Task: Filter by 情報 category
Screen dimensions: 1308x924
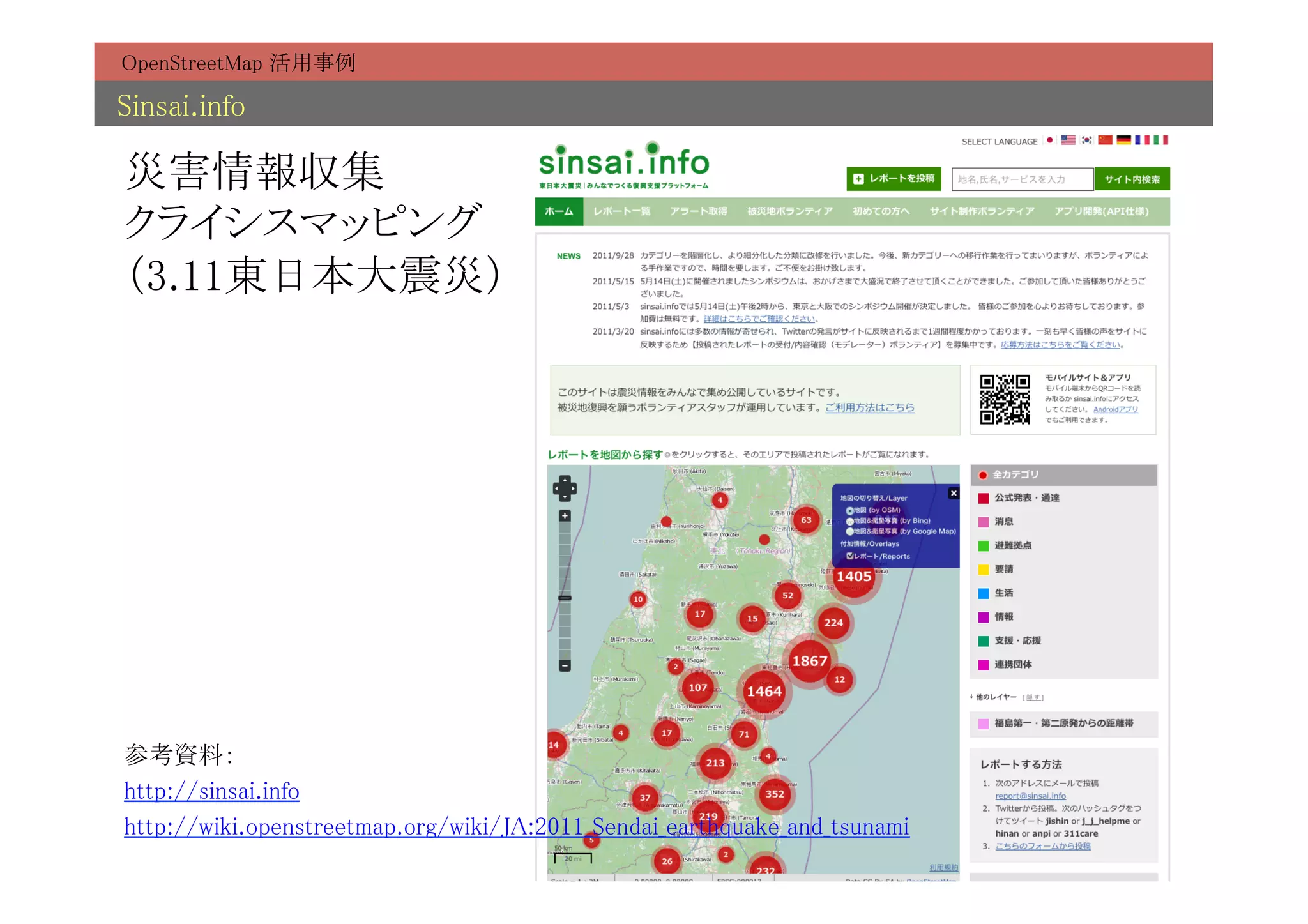Action: [x=1063, y=617]
